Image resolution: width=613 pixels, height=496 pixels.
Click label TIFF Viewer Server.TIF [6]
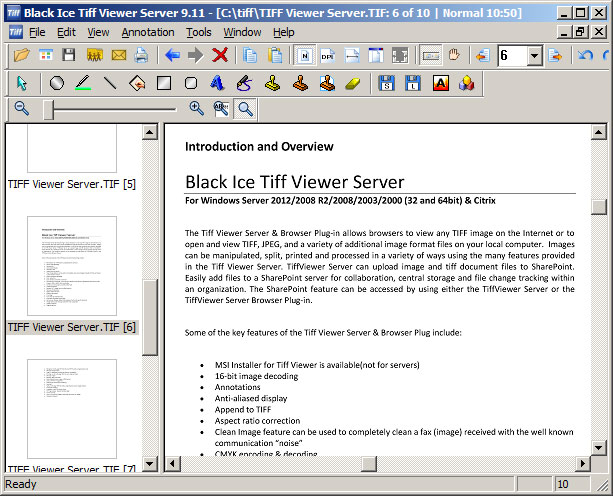click(x=72, y=327)
